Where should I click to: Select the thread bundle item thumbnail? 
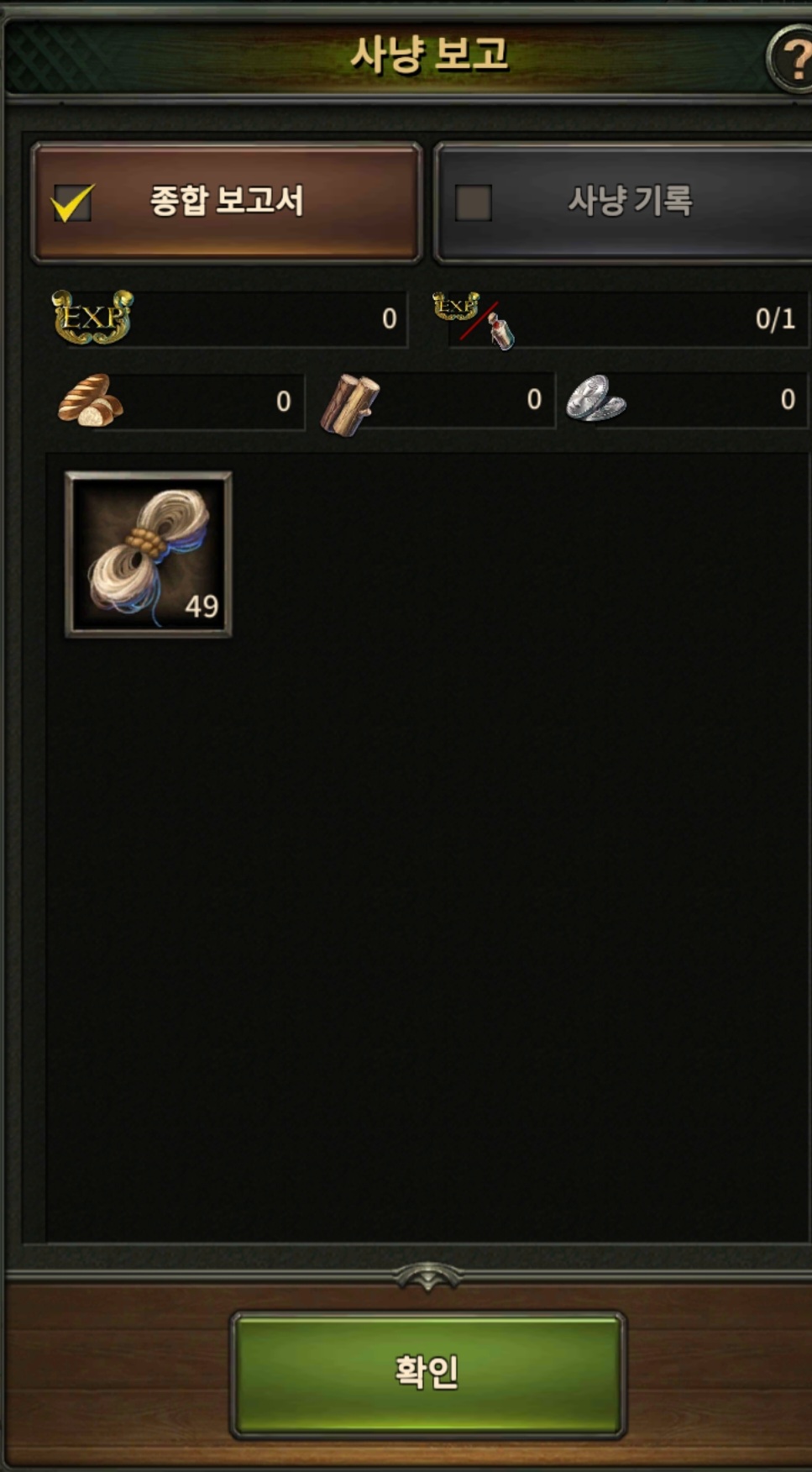[x=149, y=554]
